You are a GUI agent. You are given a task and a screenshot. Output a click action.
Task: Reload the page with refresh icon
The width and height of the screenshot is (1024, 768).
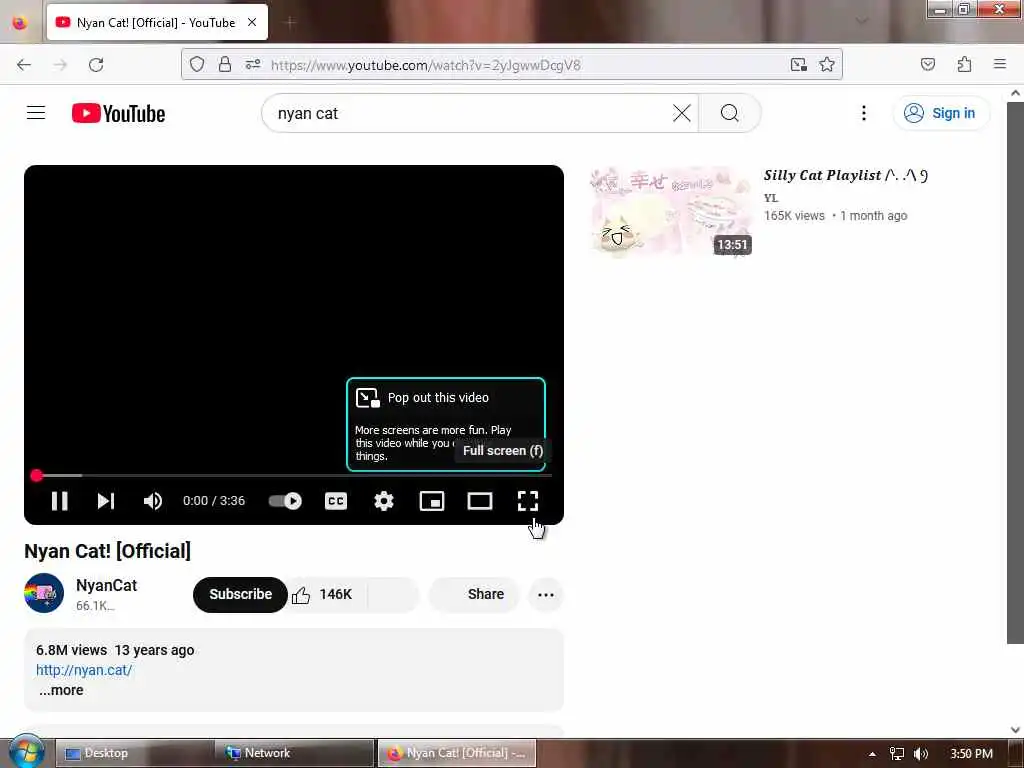click(x=96, y=65)
